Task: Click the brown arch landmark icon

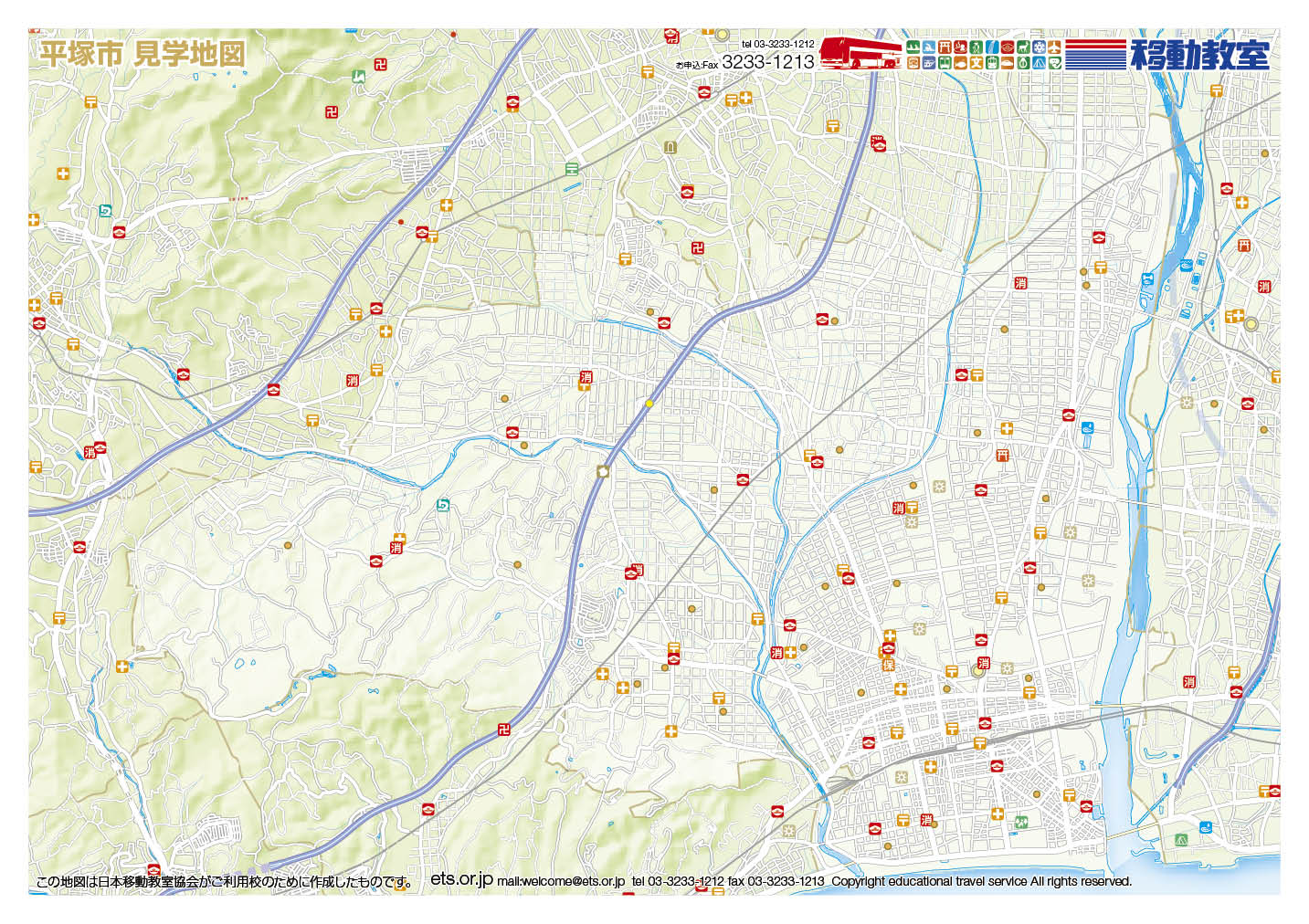Action: (x=670, y=146)
